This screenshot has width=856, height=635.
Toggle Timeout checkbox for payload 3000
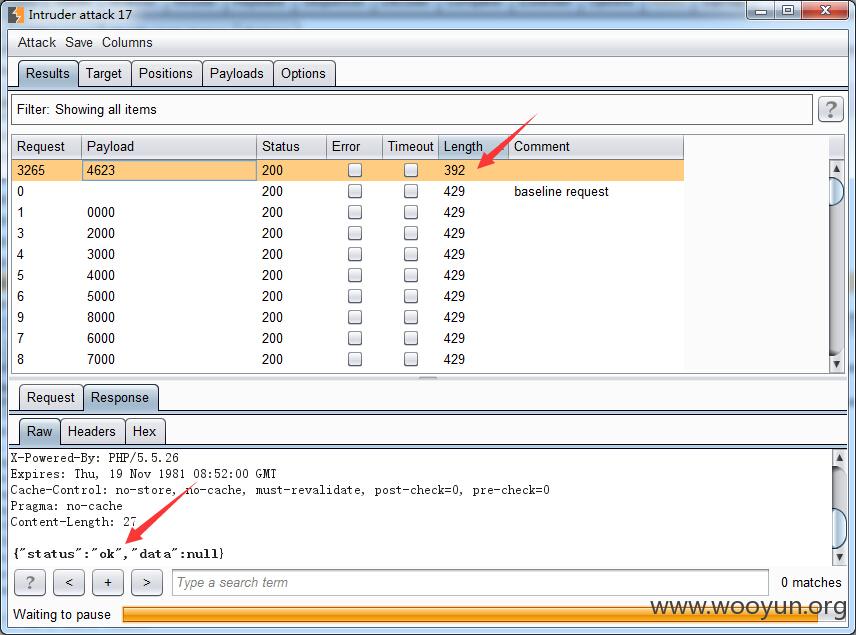point(411,254)
